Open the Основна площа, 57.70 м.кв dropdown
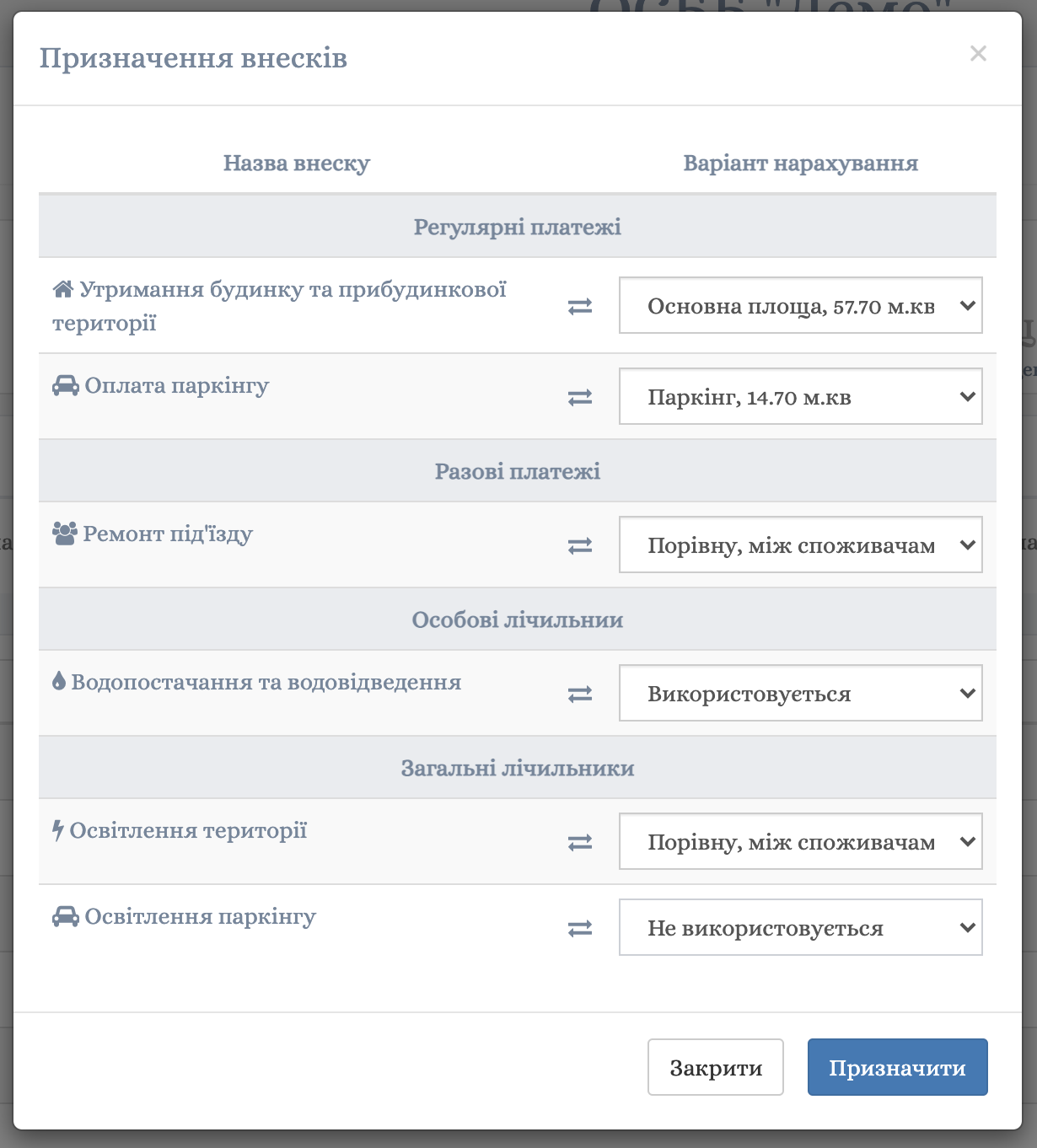Image resolution: width=1037 pixels, height=1148 pixels. (x=801, y=305)
